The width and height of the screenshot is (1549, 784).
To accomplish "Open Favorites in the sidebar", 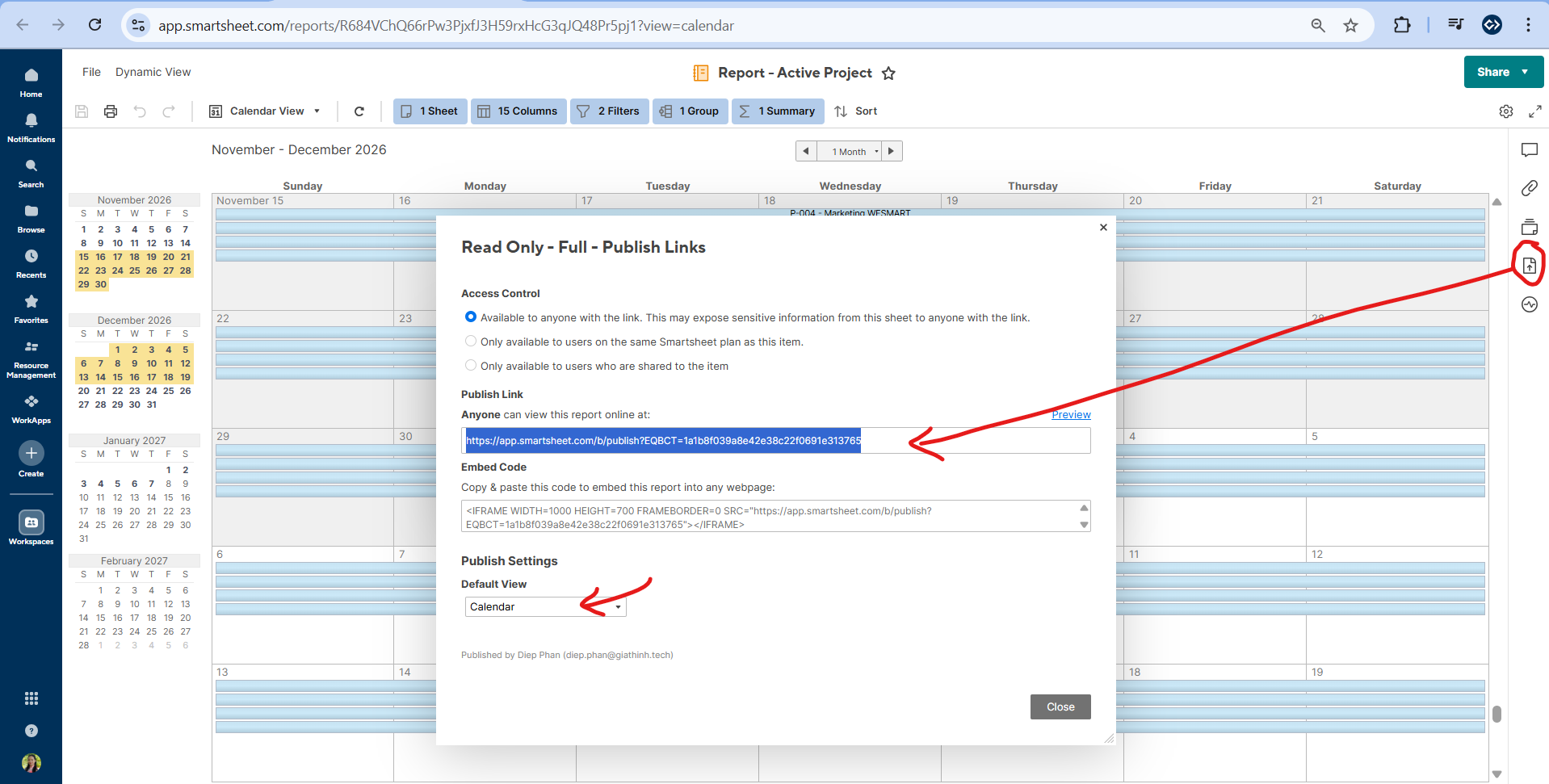I will [x=31, y=308].
